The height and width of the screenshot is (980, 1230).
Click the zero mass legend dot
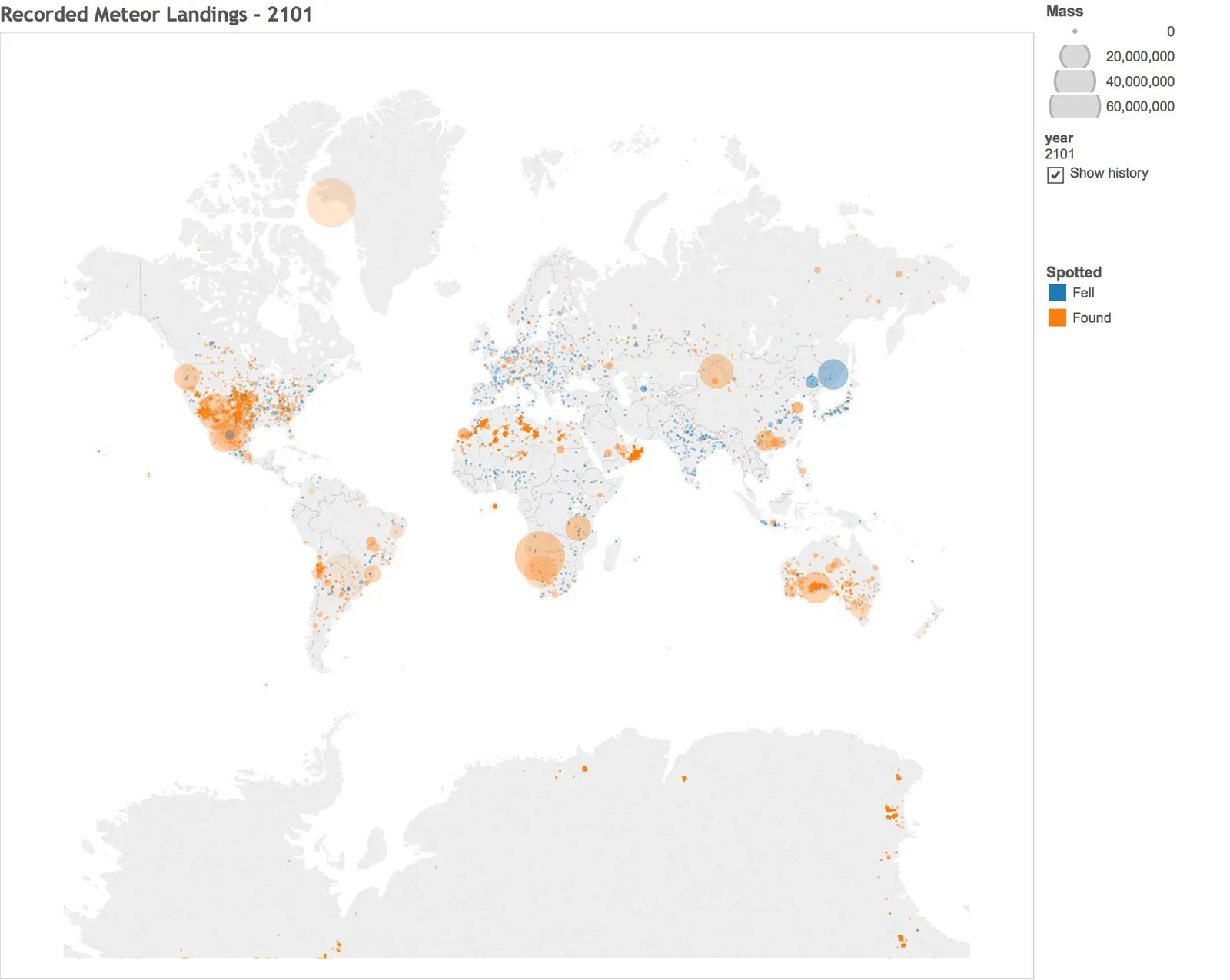coord(1075,32)
